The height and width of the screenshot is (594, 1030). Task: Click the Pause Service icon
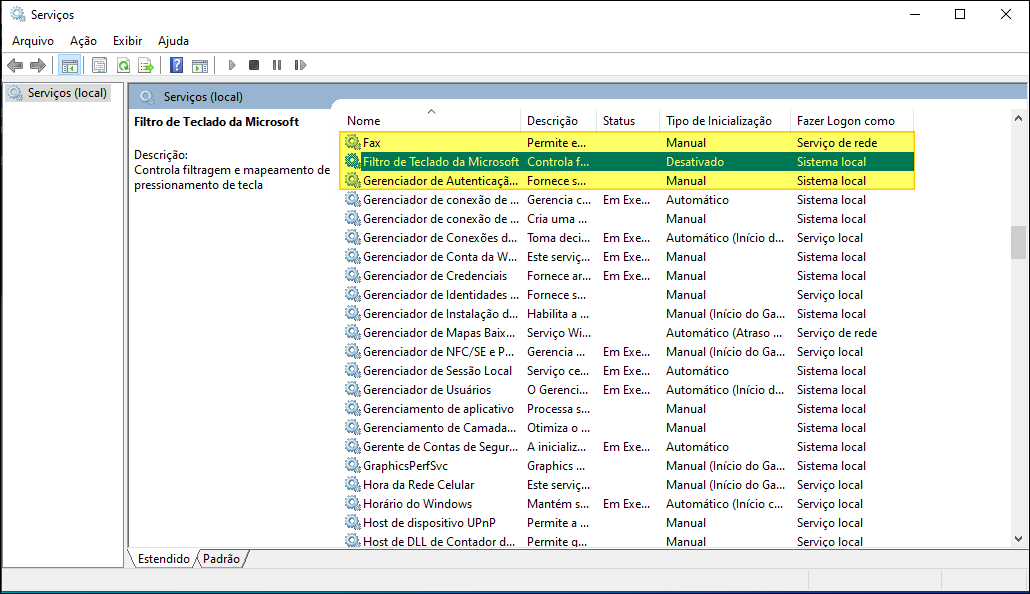[x=277, y=65]
